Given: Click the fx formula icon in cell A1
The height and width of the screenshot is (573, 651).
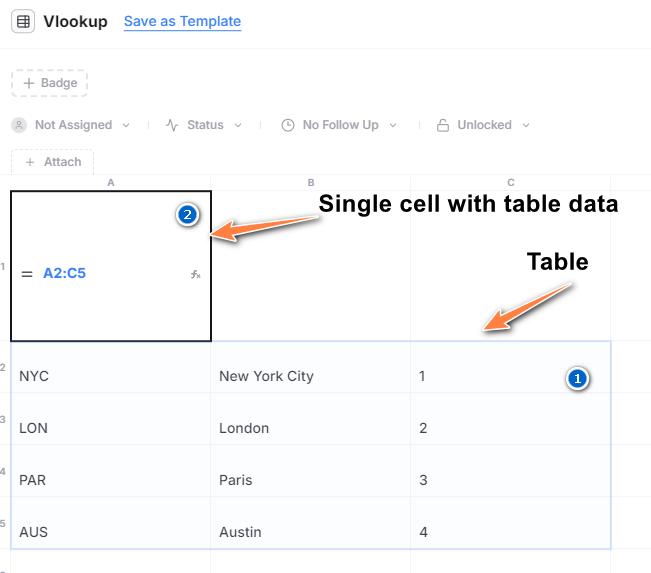Looking at the screenshot, I should point(196,274).
